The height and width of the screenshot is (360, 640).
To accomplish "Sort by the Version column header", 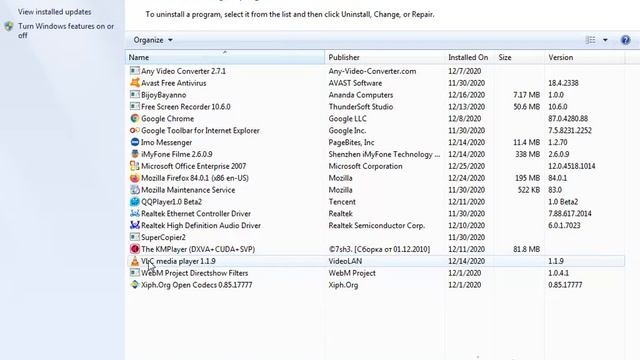I will 584,58.
